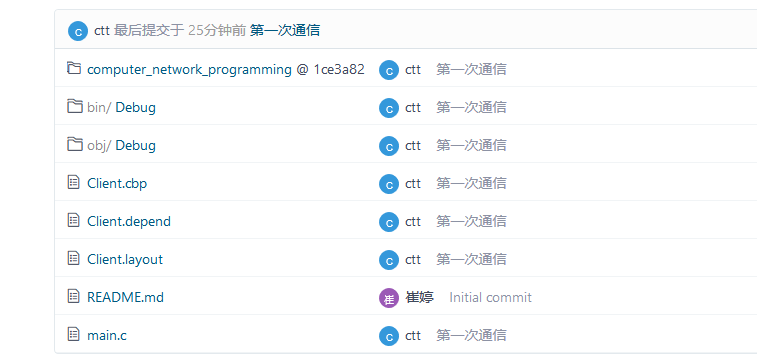Open 第一次通信 commit in main.c row
This screenshot has width=757, height=361.
click(x=471, y=336)
